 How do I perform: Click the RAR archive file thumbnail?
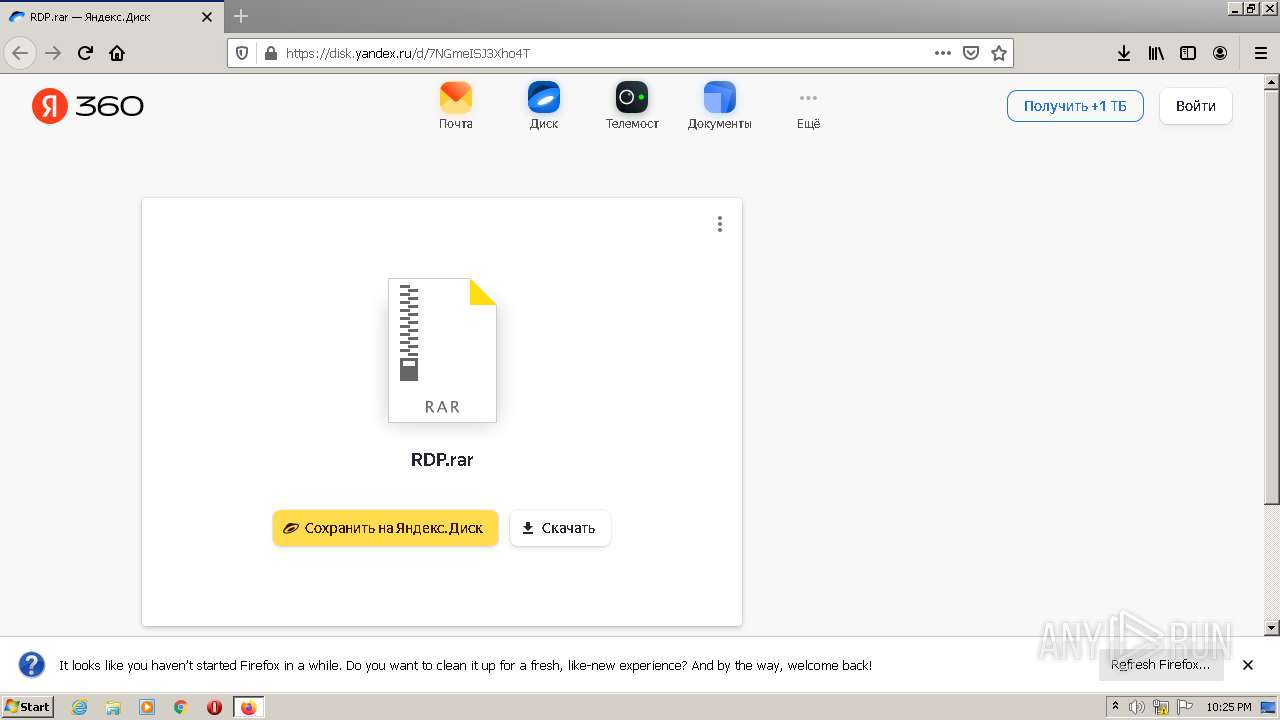[x=442, y=350]
